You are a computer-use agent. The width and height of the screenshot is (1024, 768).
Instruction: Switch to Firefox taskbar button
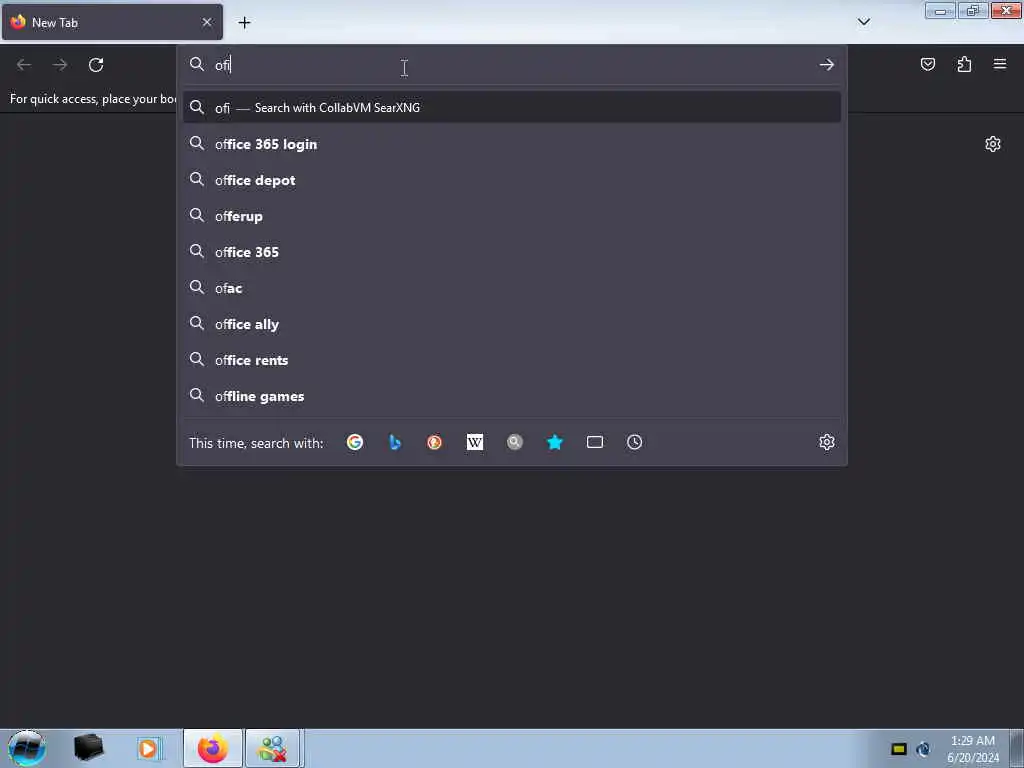tap(213, 748)
